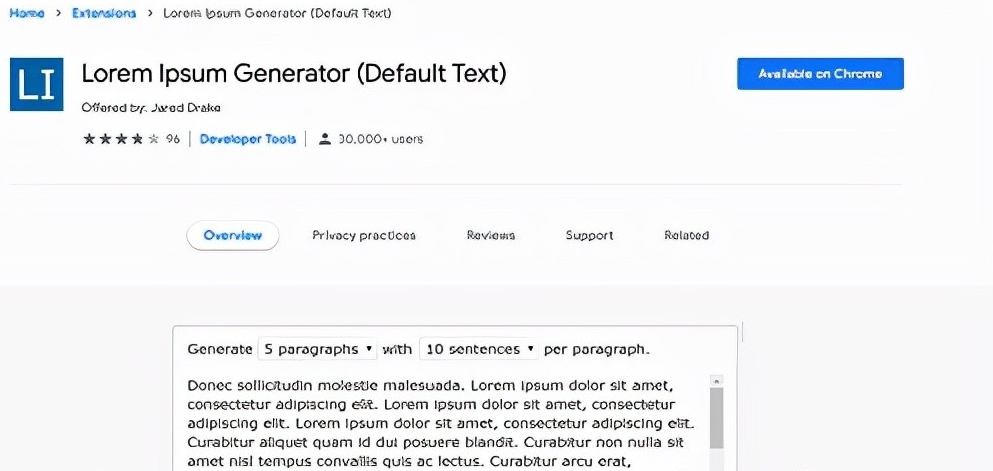Click the star rating icons
The width and height of the screenshot is (993, 471).
point(121,139)
